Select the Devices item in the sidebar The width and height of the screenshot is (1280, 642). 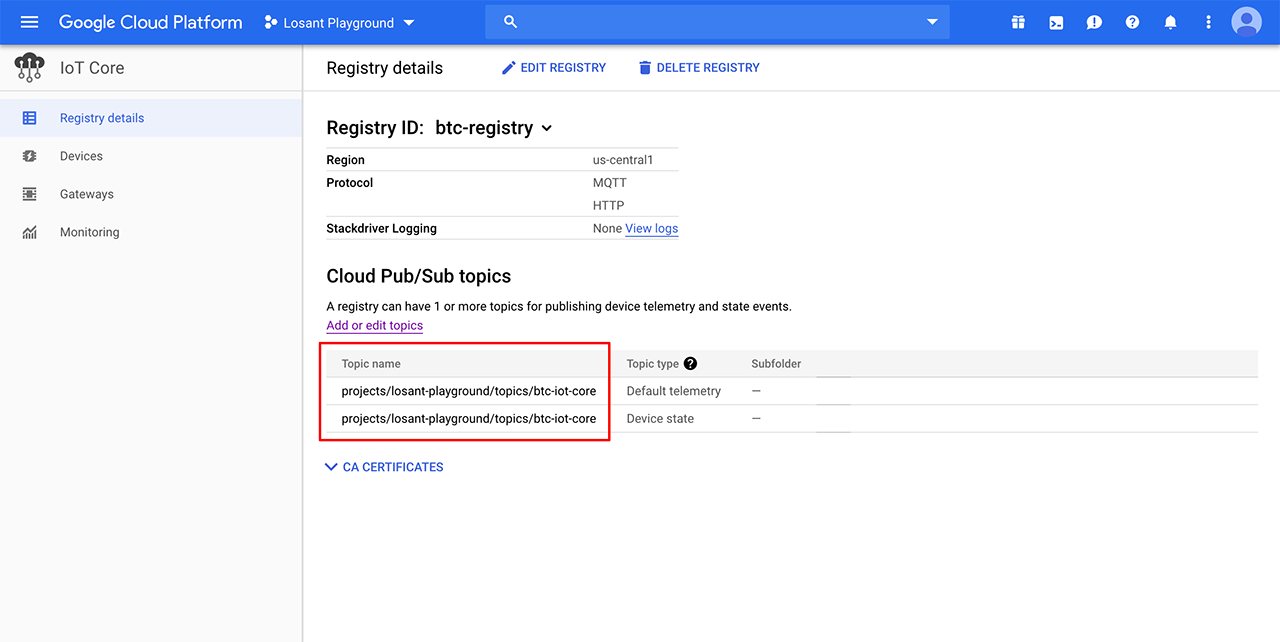[x=80, y=155]
